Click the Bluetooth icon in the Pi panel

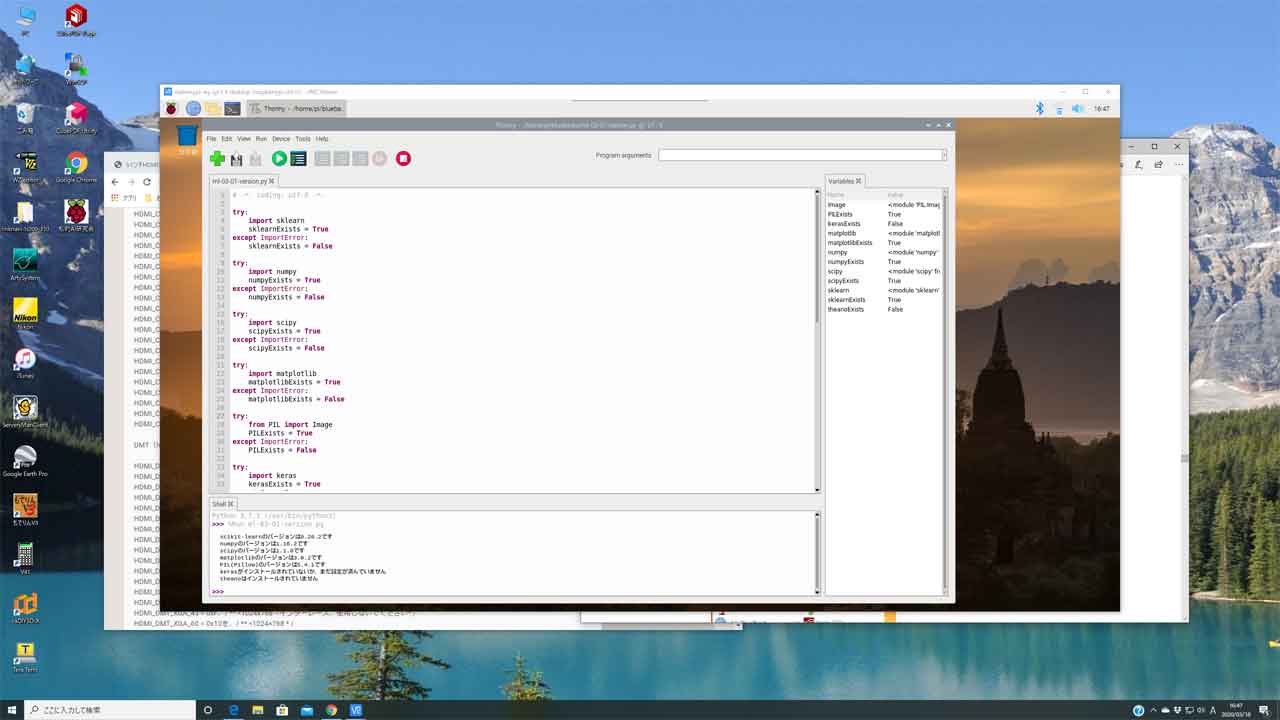click(1039, 108)
